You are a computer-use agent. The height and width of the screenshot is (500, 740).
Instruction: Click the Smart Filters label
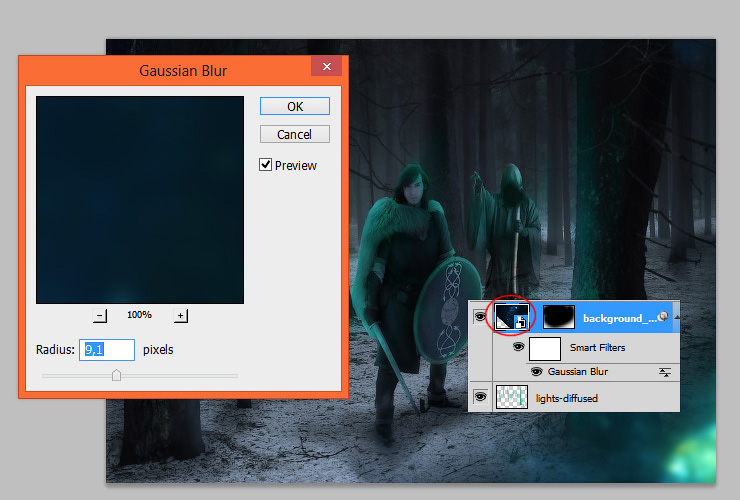[x=597, y=347]
